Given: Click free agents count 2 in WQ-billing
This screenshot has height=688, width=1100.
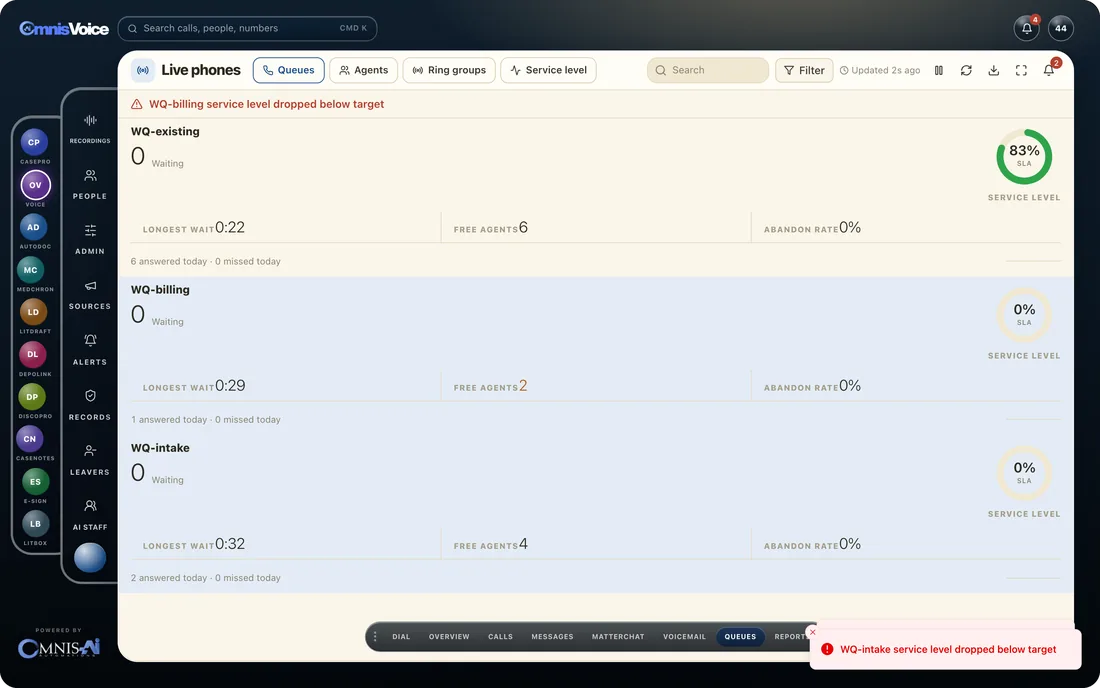Looking at the screenshot, I should [523, 386].
